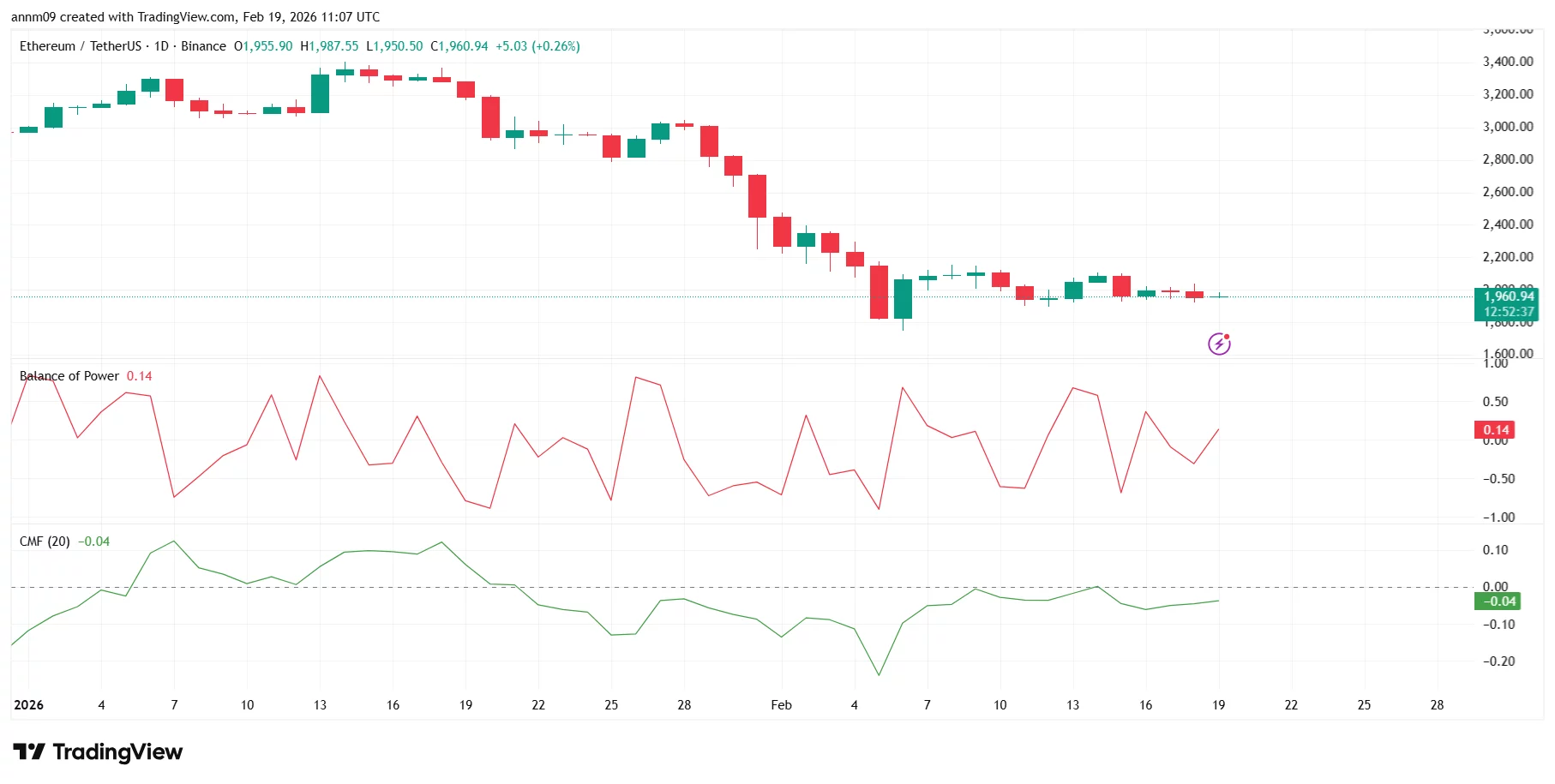Click the CMF dashed zero line
1555x784 pixels.
click(600, 586)
